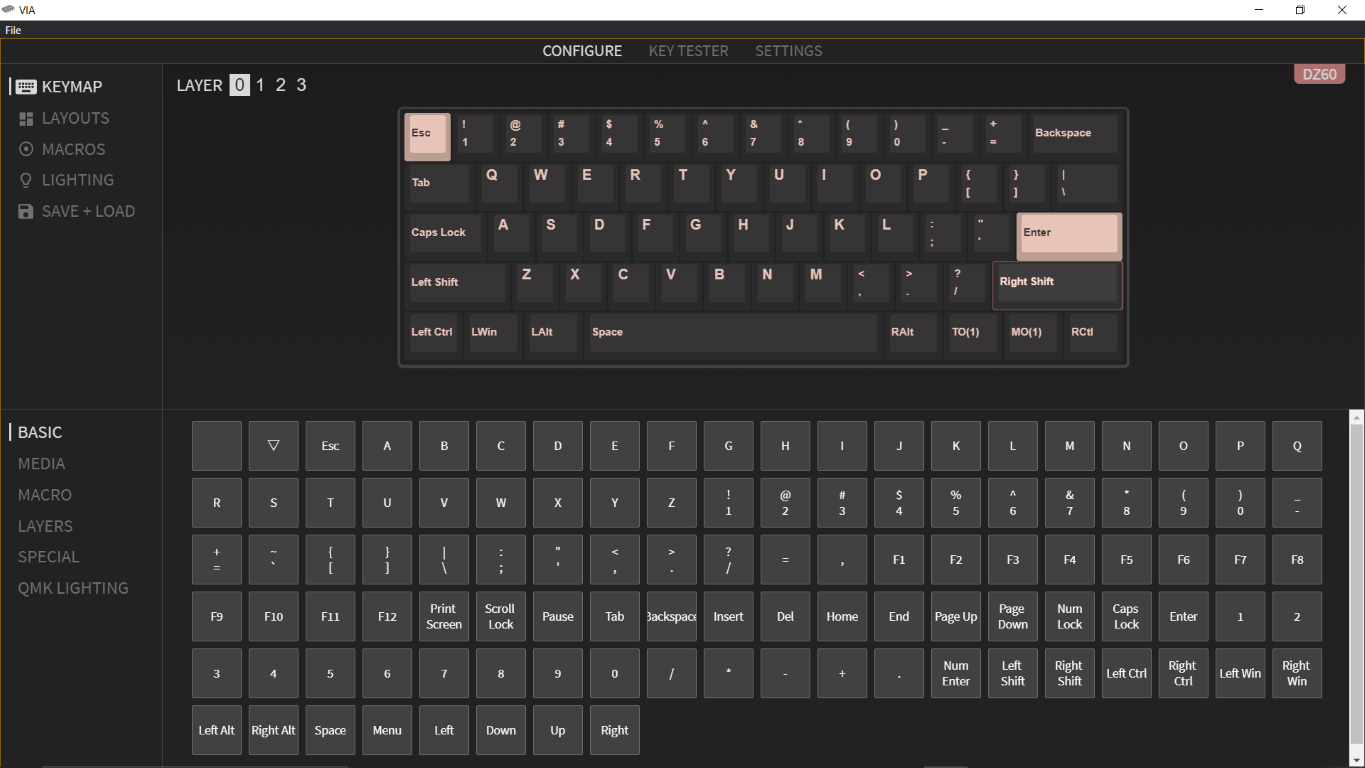1365x768 pixels.
Task: Pick the Space keycode in palette
Action: coord(330,730)
